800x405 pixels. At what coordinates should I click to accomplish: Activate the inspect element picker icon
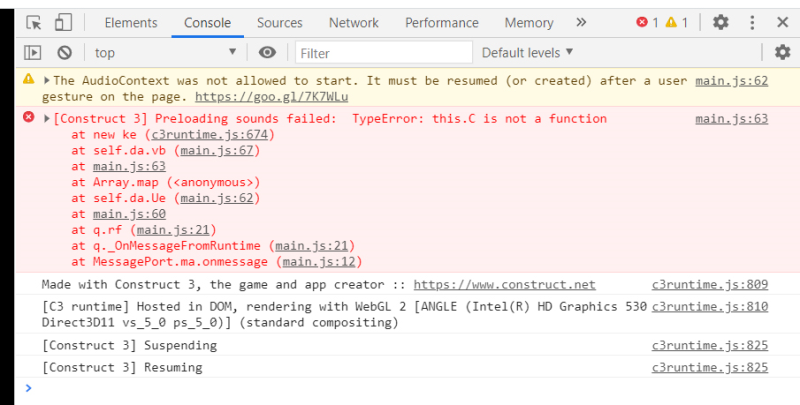click(34, 22)
